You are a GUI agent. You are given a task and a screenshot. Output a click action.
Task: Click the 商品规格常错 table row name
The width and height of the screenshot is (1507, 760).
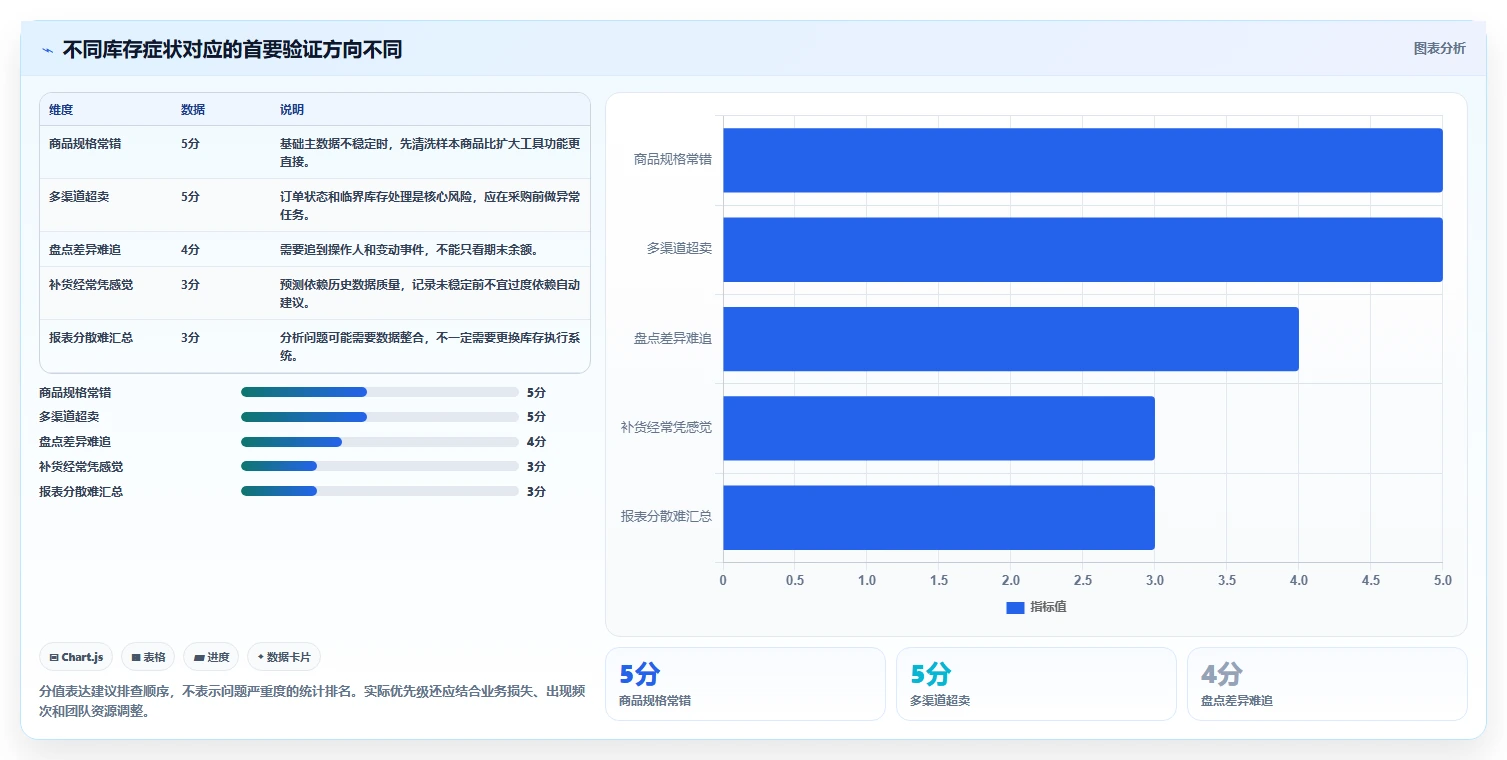[x=85, y=144]
